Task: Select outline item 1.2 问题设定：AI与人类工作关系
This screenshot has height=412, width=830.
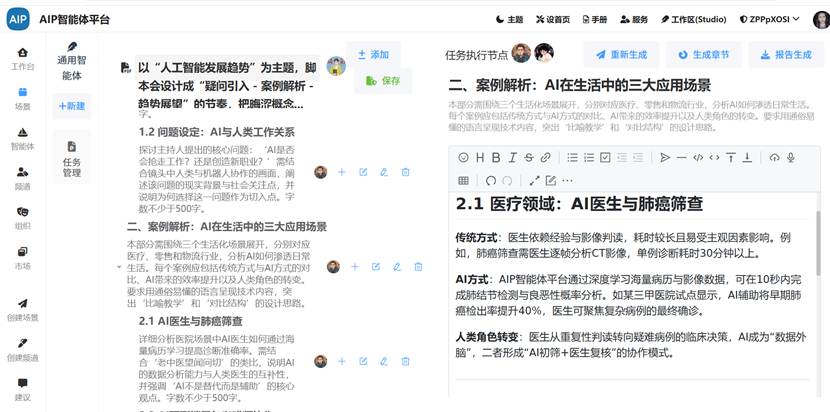Action: [216, 132]
